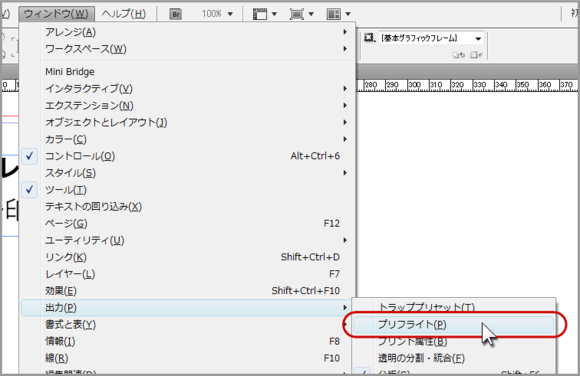Open the 100% zoom level dropdown
580x376 pixels.
[217, 14]
